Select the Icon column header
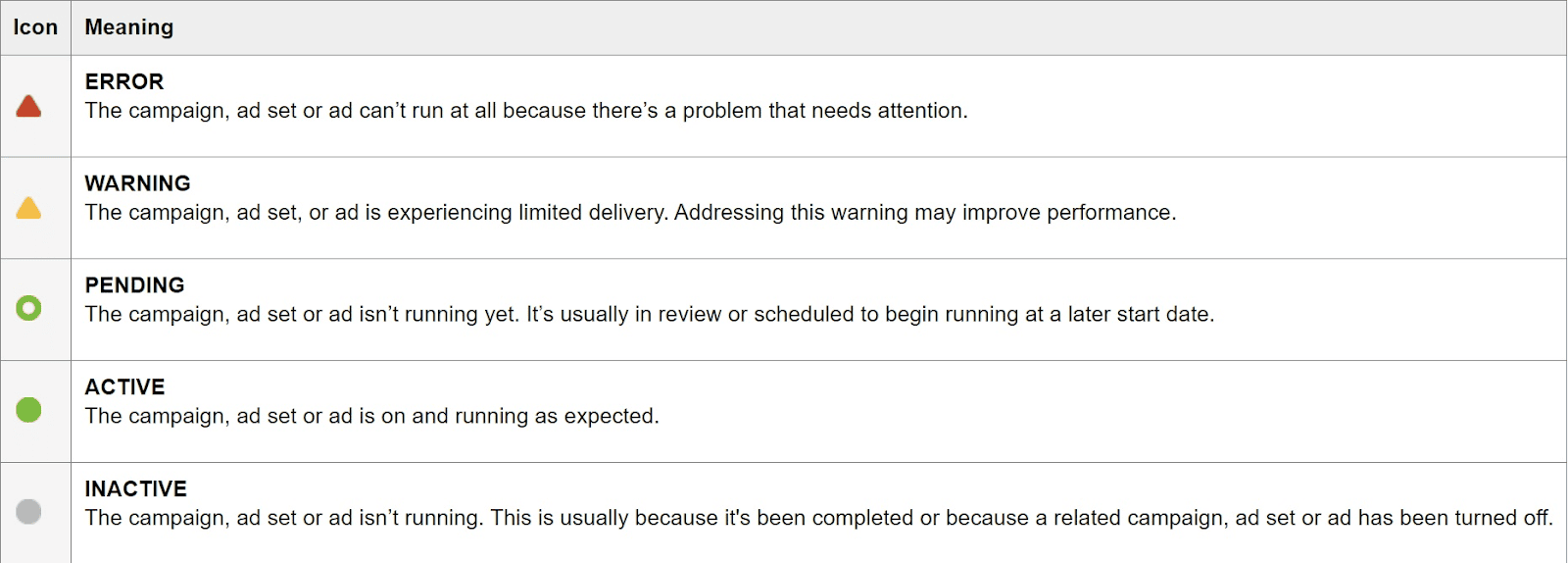The height and width of the screenshot is (563, 1568). (35, 27)
